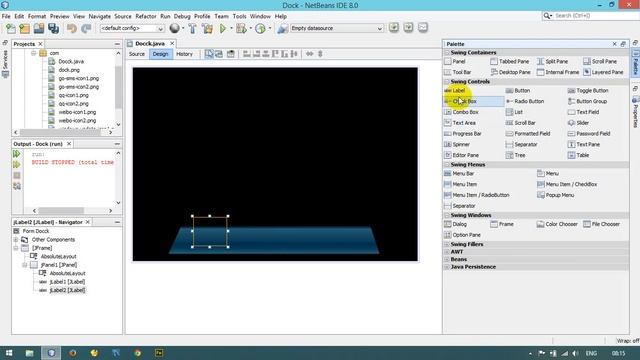This screenshot has height=360, width=640.
Task: Switch to History view tab
Action: pos(184,54)
